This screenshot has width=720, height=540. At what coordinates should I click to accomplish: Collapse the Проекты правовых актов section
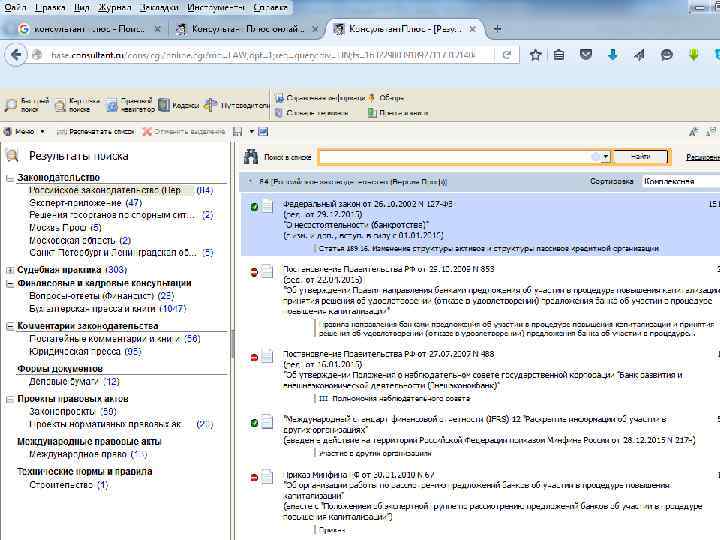(10, 399)
